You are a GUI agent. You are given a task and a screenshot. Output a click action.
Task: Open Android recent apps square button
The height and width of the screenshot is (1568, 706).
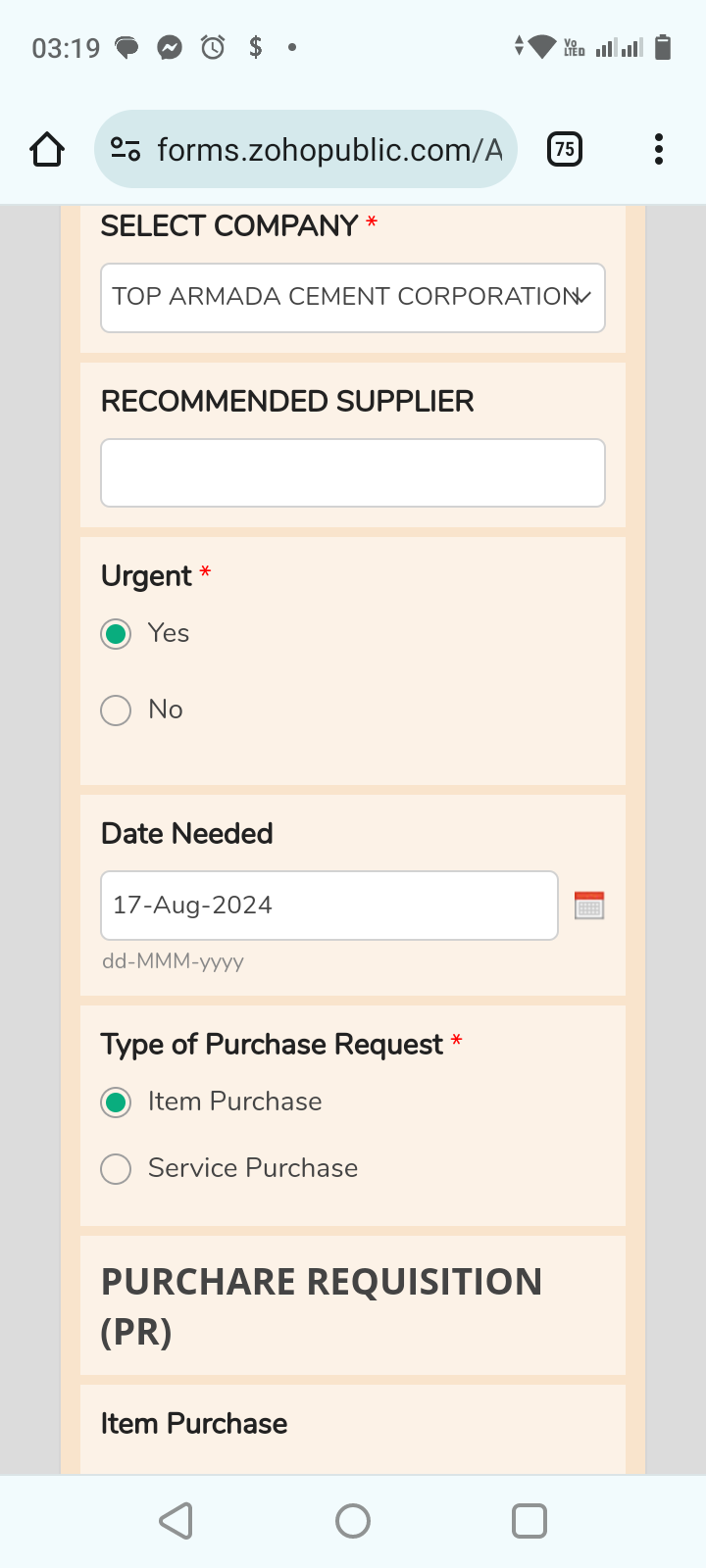529,1521
